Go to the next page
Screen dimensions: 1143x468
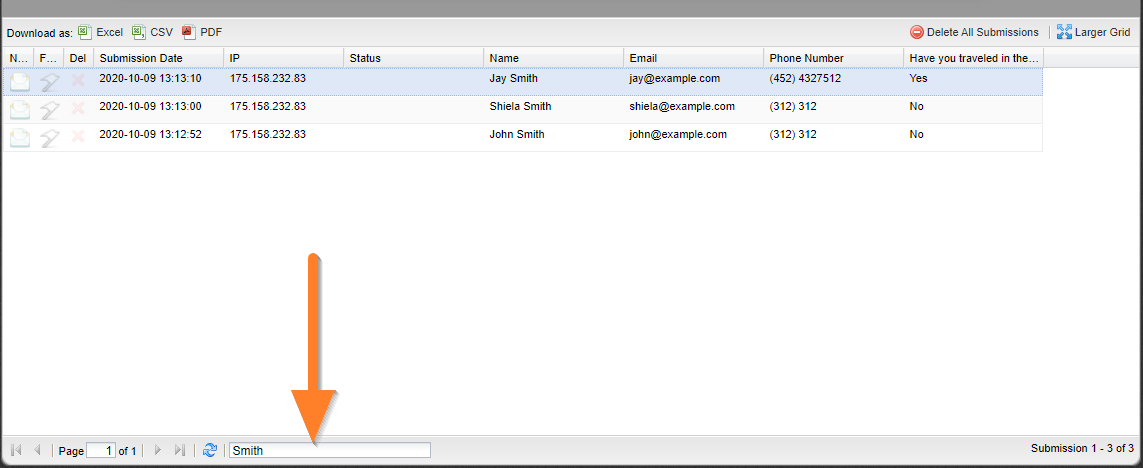pyautogui.click(x=158, y=450)
